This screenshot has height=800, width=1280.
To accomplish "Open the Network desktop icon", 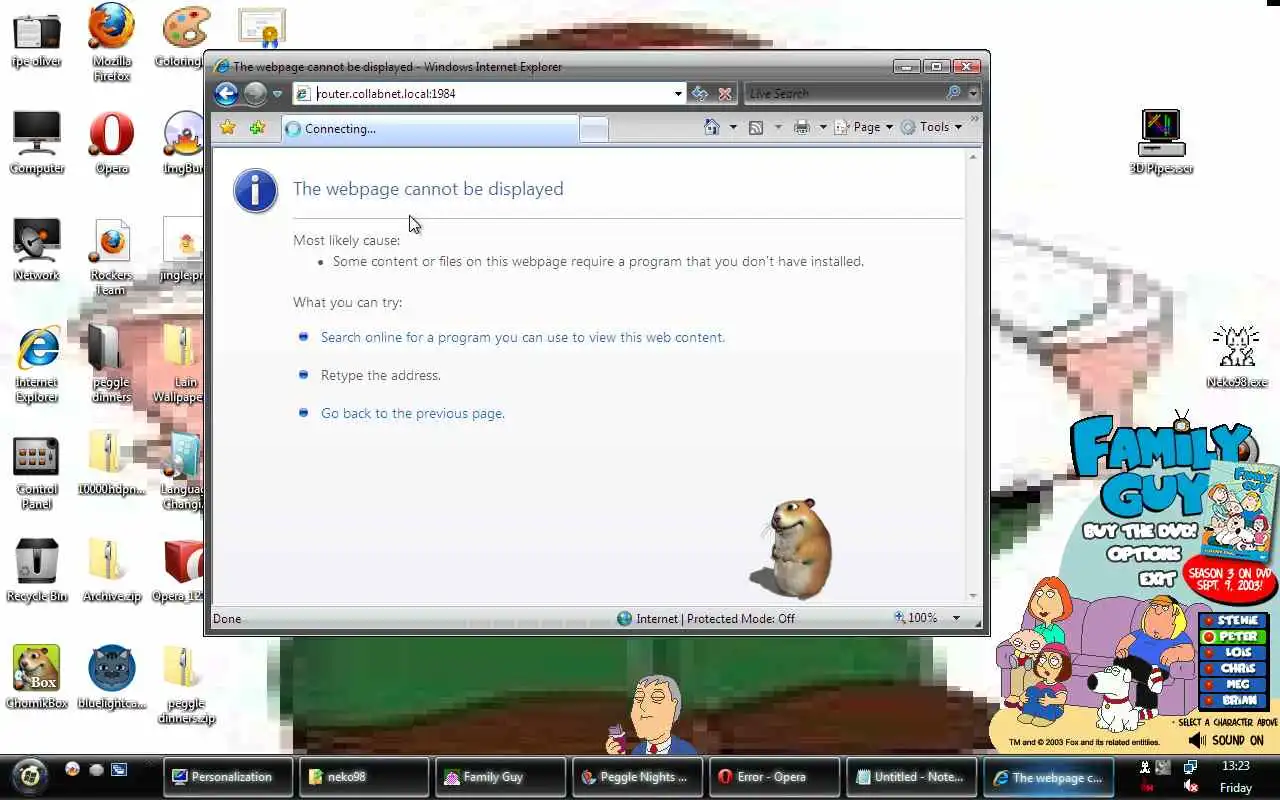I will tap(37, 250).
